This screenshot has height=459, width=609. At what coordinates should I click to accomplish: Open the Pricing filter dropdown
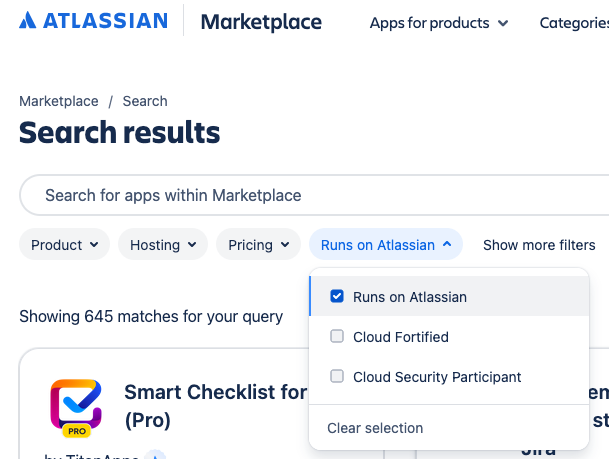coord(259,245)
